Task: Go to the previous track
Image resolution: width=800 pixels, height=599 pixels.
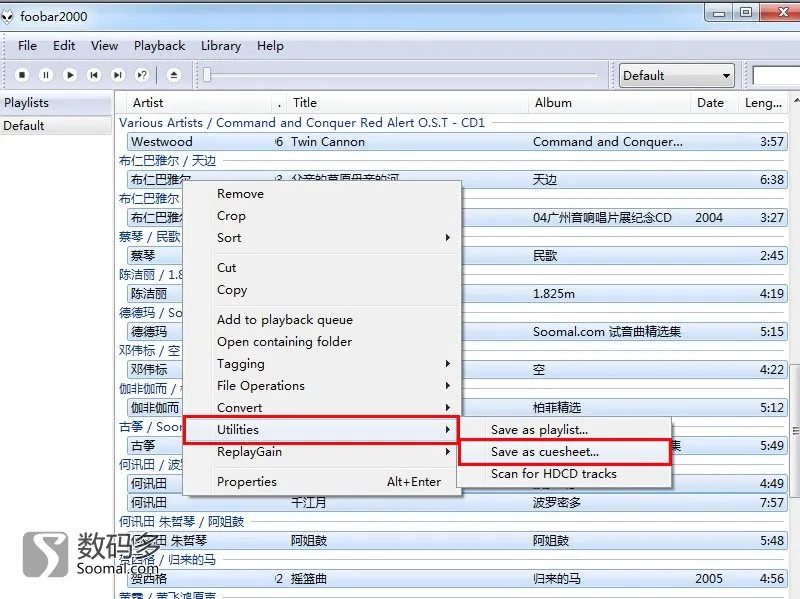Action: 94,75
